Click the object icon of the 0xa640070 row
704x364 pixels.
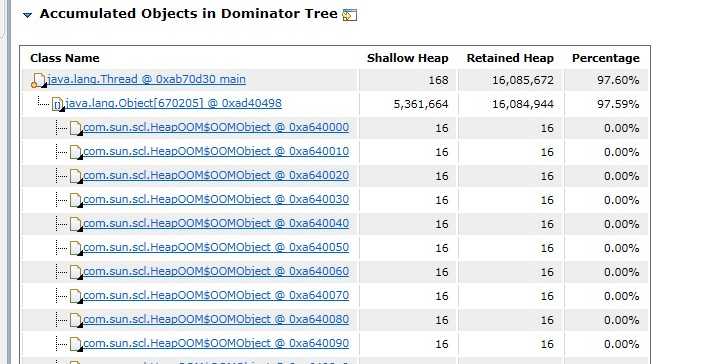pos(76,296)
